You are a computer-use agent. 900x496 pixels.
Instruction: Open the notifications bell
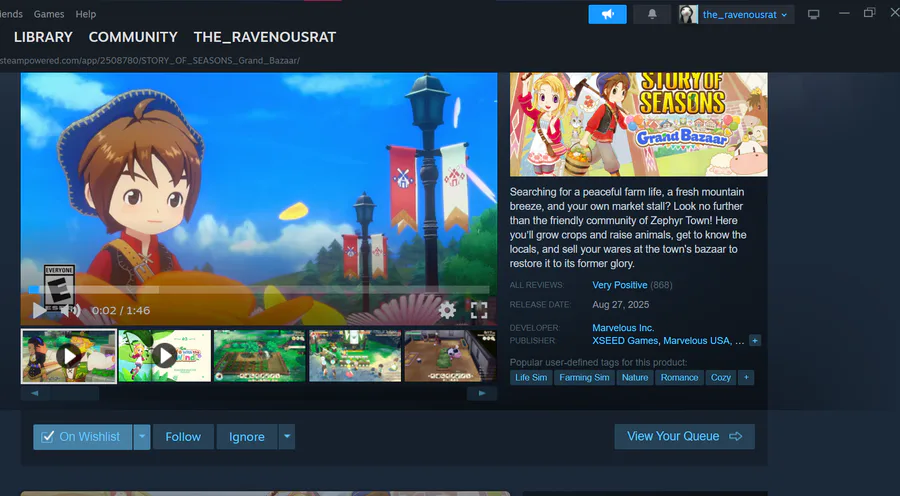coord(652,14)
